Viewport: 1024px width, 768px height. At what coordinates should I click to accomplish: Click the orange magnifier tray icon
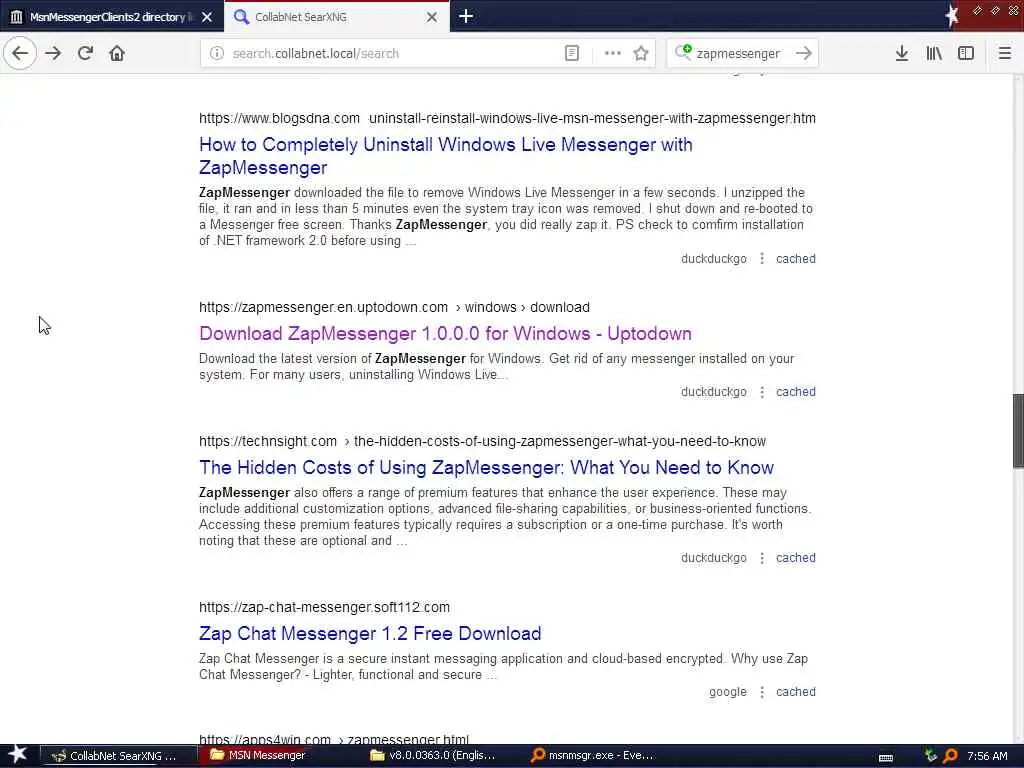[950, 756]
